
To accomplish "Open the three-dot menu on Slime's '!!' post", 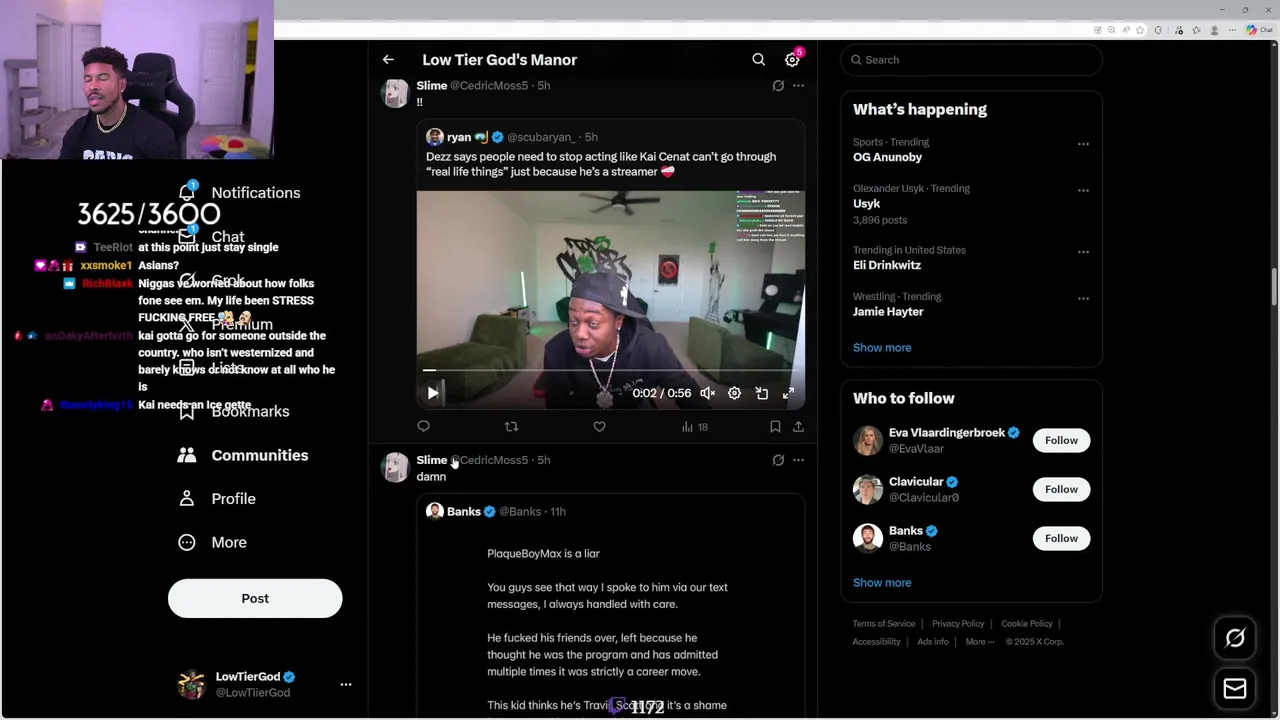I will (x=798, y=86).
